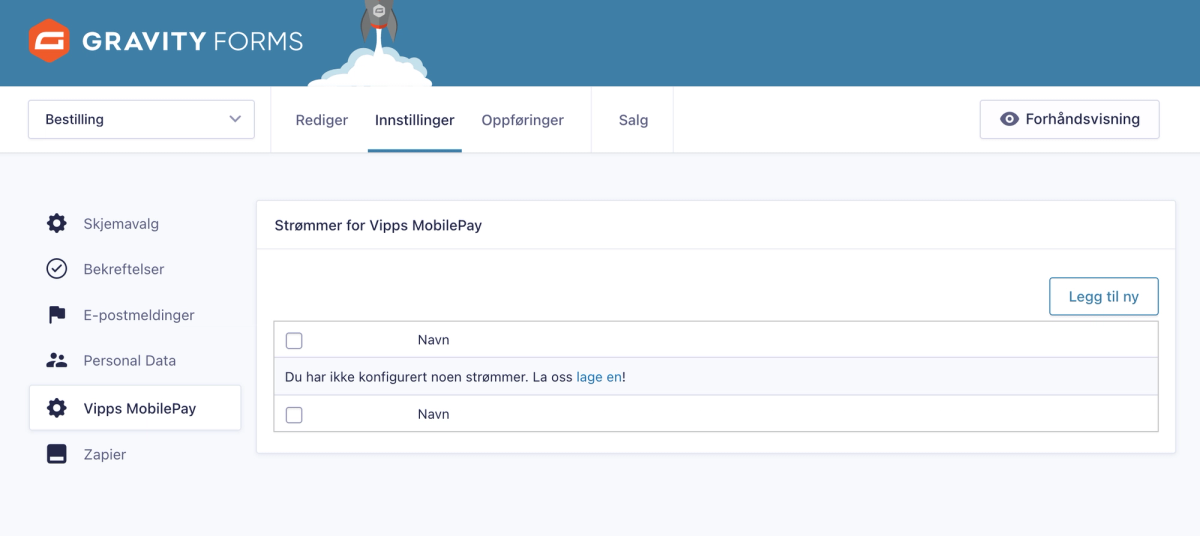Click the GRAVITY FORMS wordmark text
1200x536 pixels.
(x=192, y=41)
